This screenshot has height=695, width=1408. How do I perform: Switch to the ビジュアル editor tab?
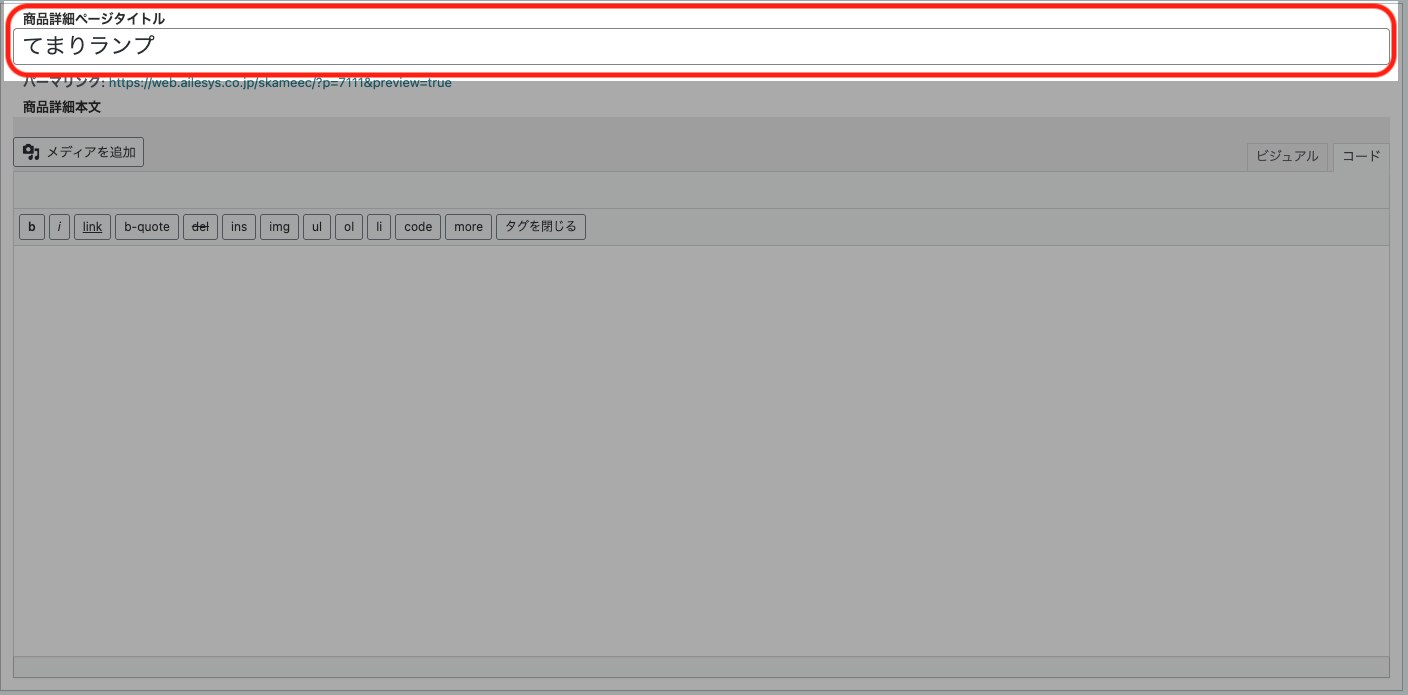[x=1287, y=157]
